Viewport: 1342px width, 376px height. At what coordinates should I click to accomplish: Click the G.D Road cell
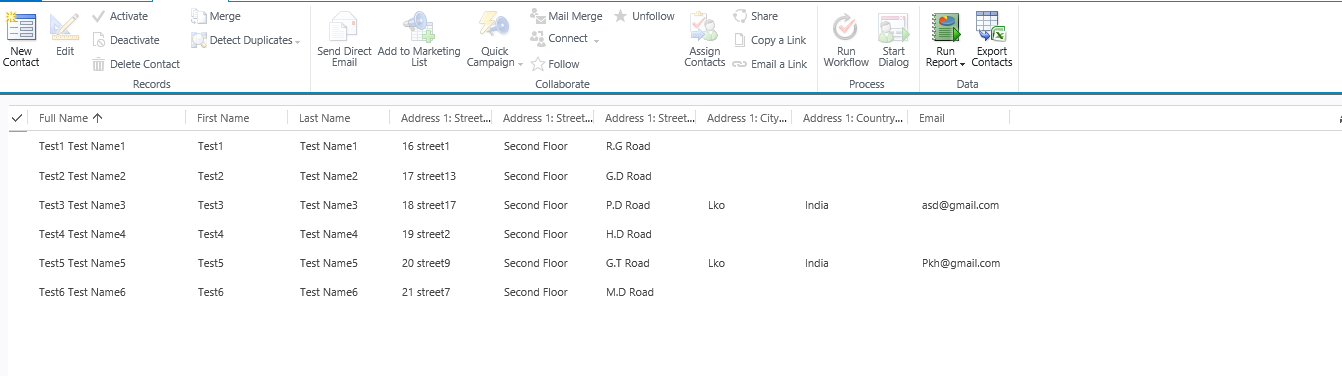[x=629, y=176]
